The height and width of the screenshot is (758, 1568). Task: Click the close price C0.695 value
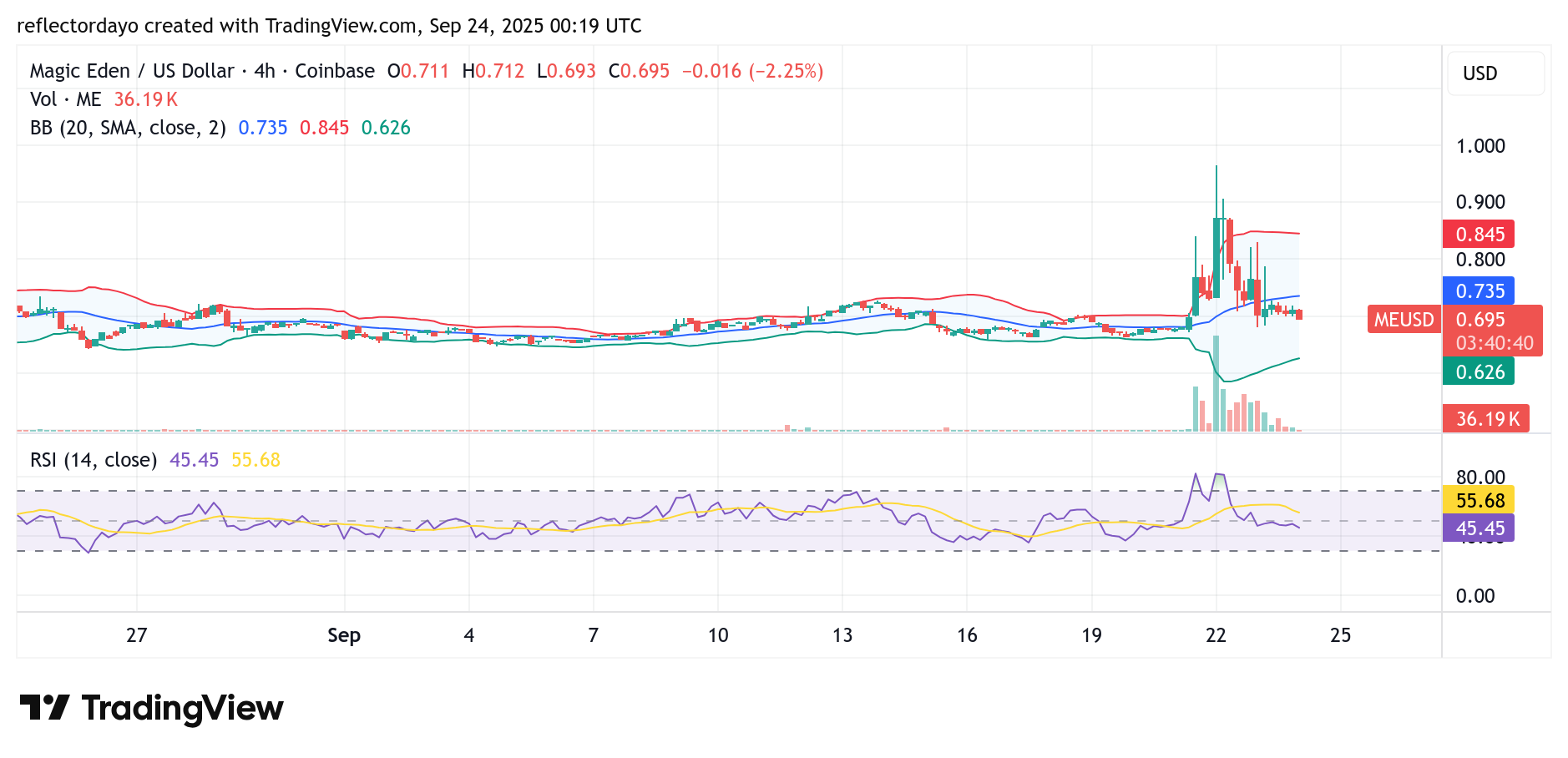(x=639, y=71)
